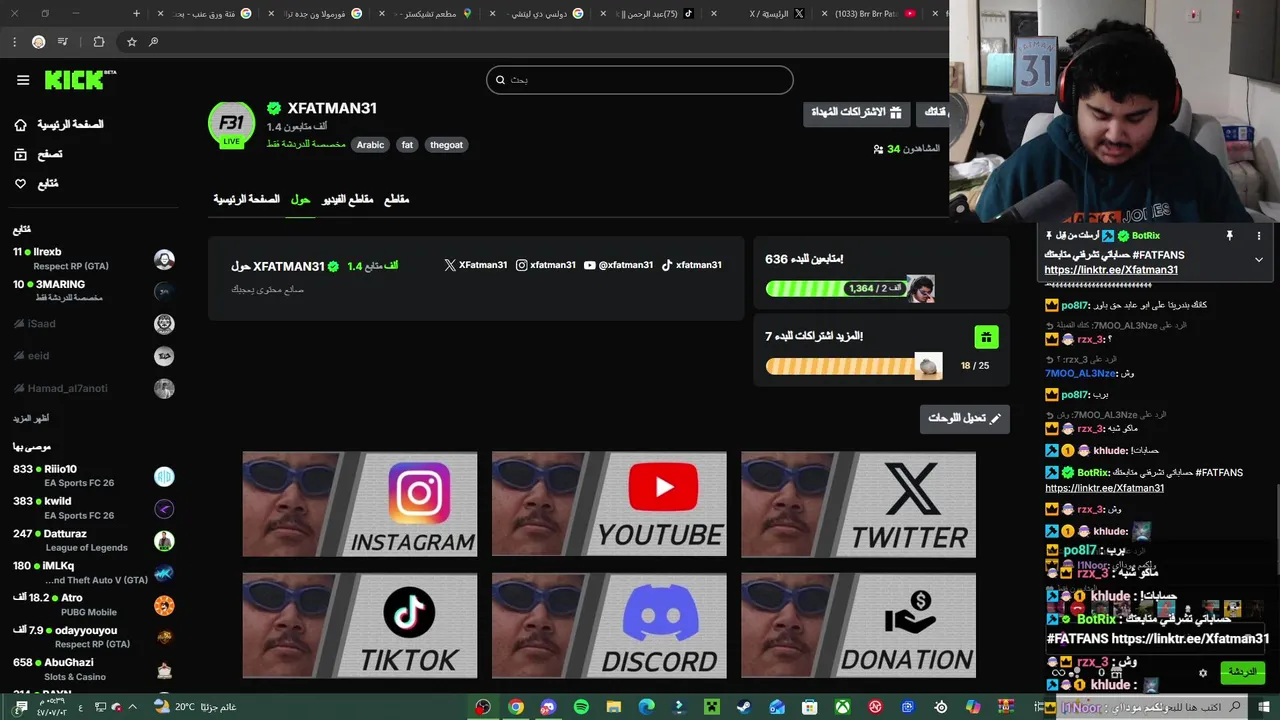This screenshot has height=720, width=1280.
Task: Switch to the Videos tab
Action: [347, 200]
